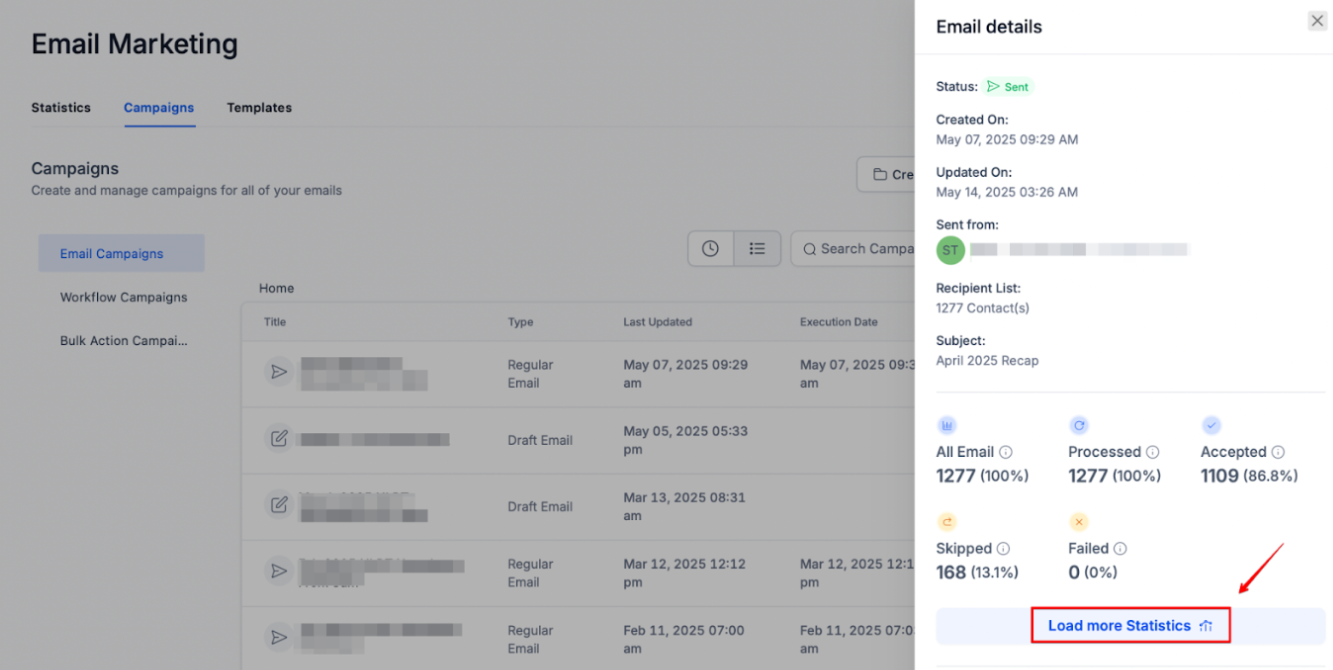Select Email Campaigns in sidebar

(x=121, y=253)
